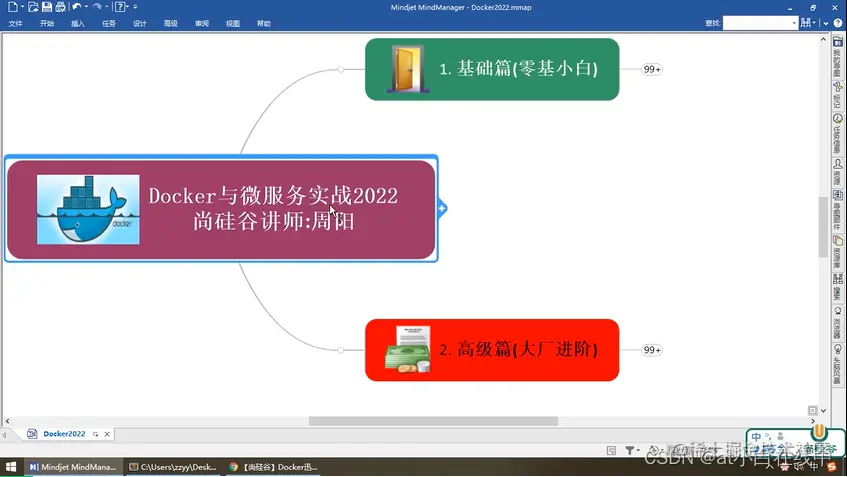
Task: Click the horizontal scroll left arrow
Action: (x=7, y=421)
